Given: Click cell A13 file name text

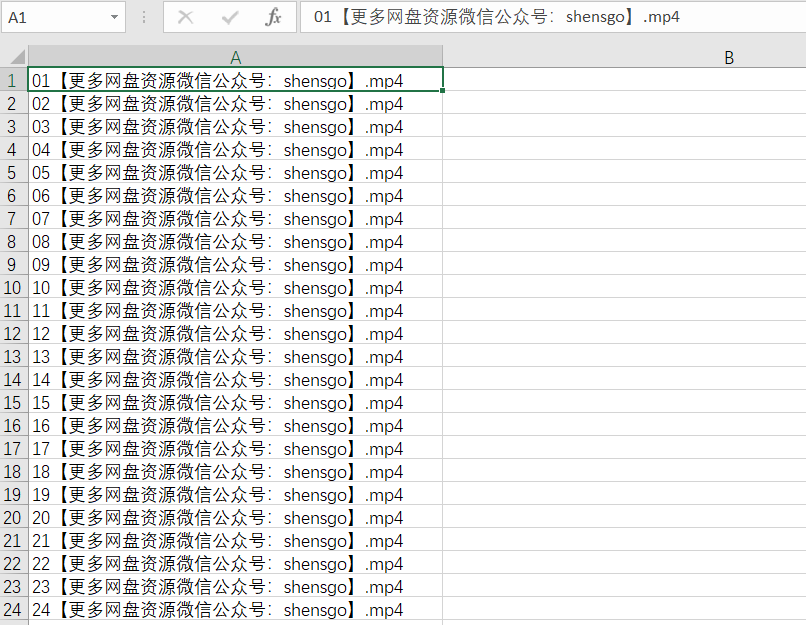Looking at the screenshot, I should click(x=217, y=357).
